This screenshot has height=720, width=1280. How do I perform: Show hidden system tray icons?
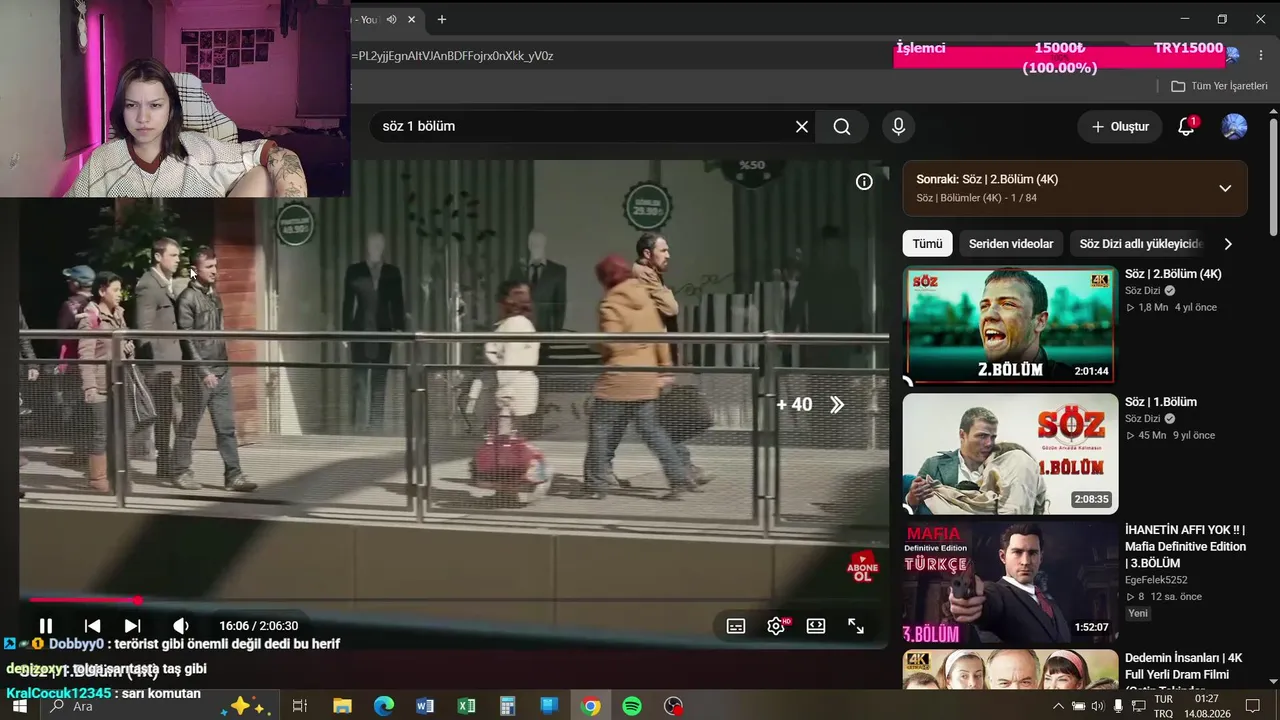tap(1058, 706)
